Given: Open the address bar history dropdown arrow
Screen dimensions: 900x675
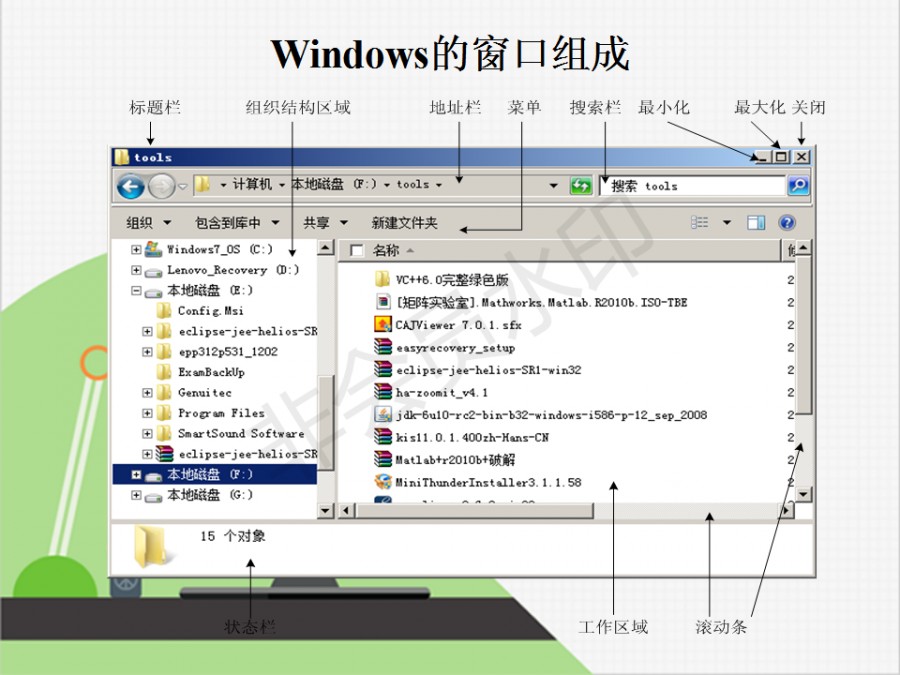Looking at the screenshot, I should coord(554,186).
